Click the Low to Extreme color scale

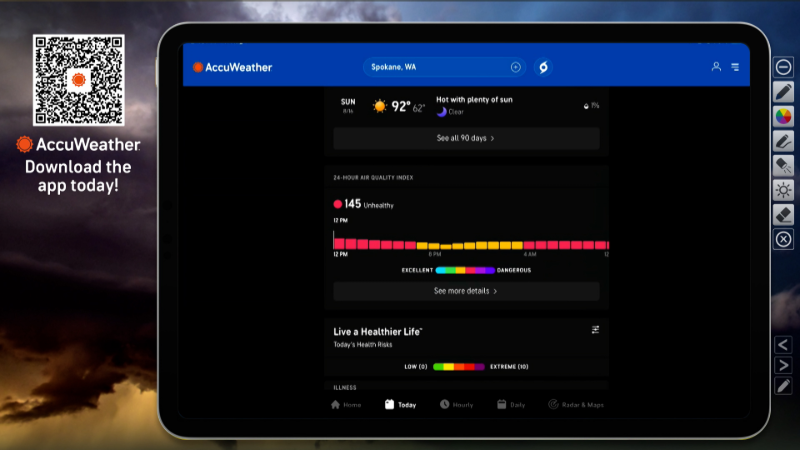coord(459,367)
